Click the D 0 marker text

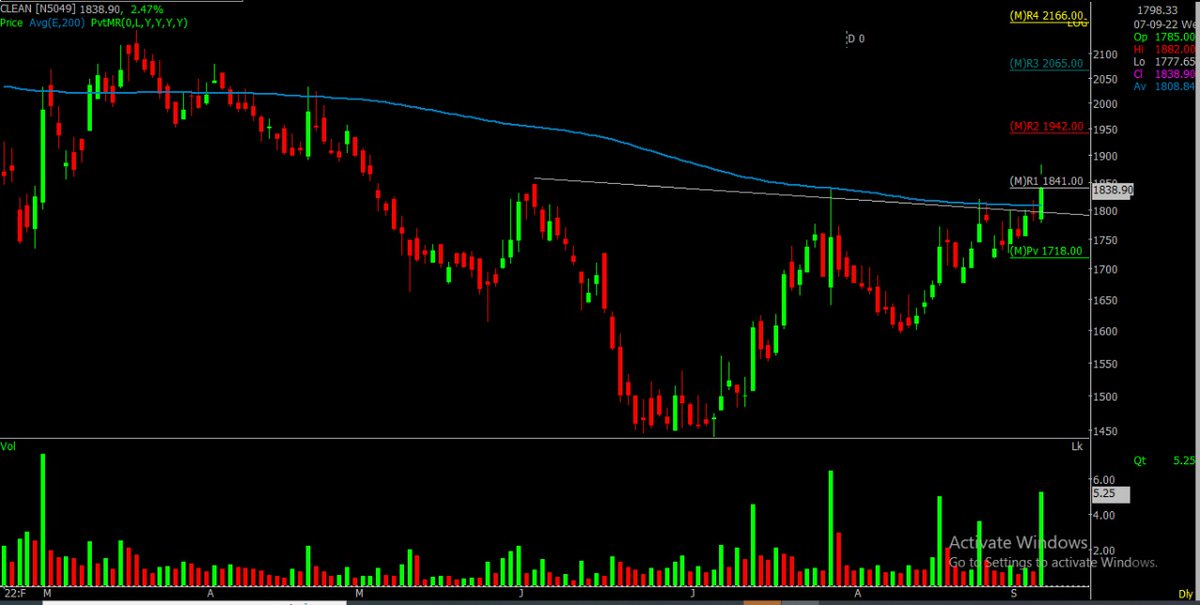pos(855,39)
